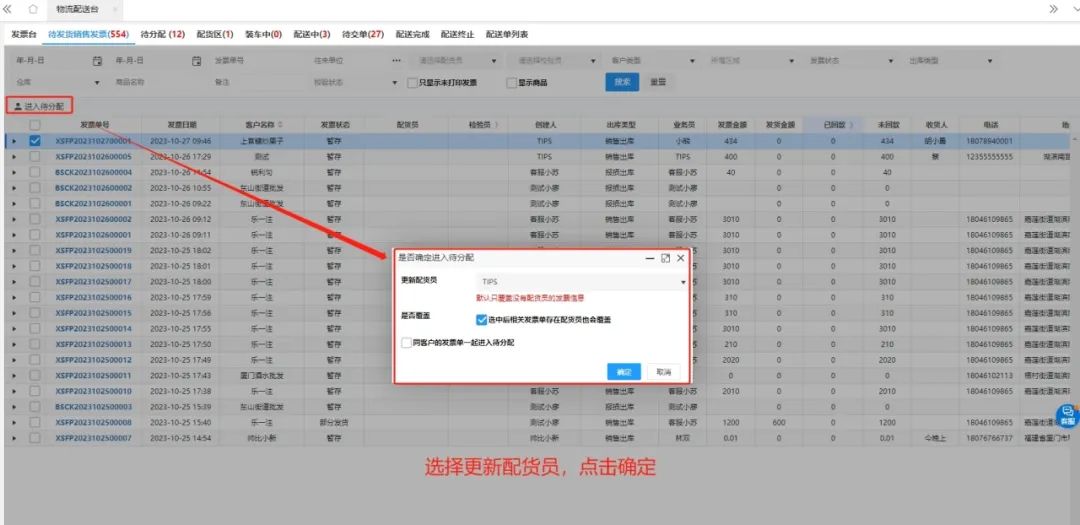This screenshot has width=1080, height=525.
Task: Click the home icon in top bar
Action: tap(33, 9)
